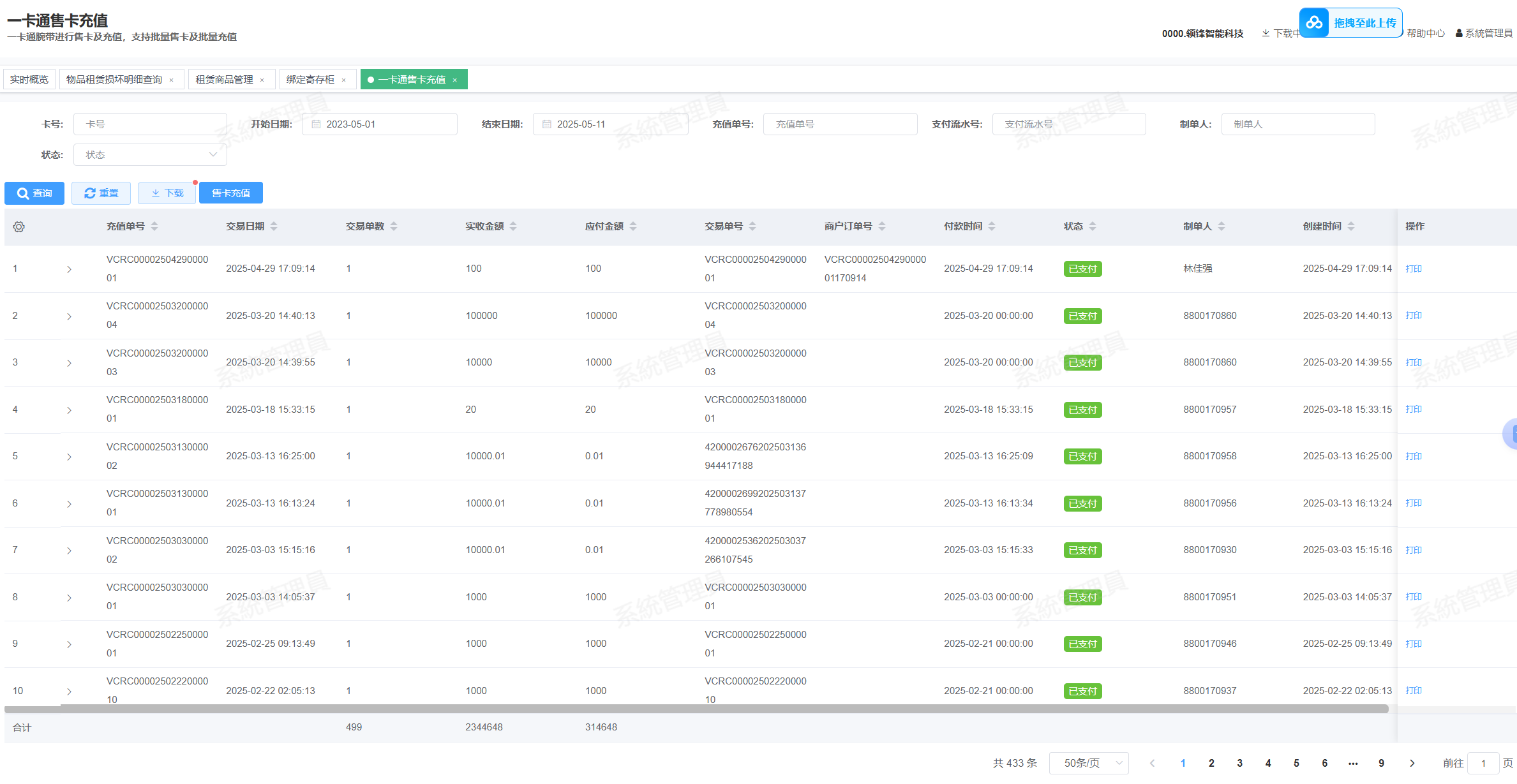Expand row 5 details chevron
Image resolution: width=1517 pixels, height=784 pixels.
click(69, 457)
